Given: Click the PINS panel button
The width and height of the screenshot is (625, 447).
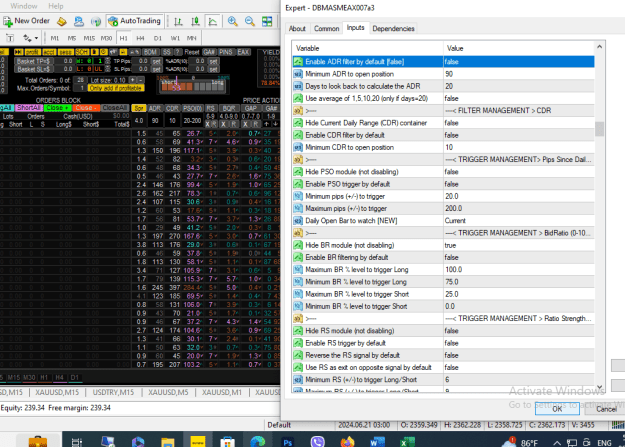Looking at the screenshot, I should pyautogui.click(x=226, y=52).
